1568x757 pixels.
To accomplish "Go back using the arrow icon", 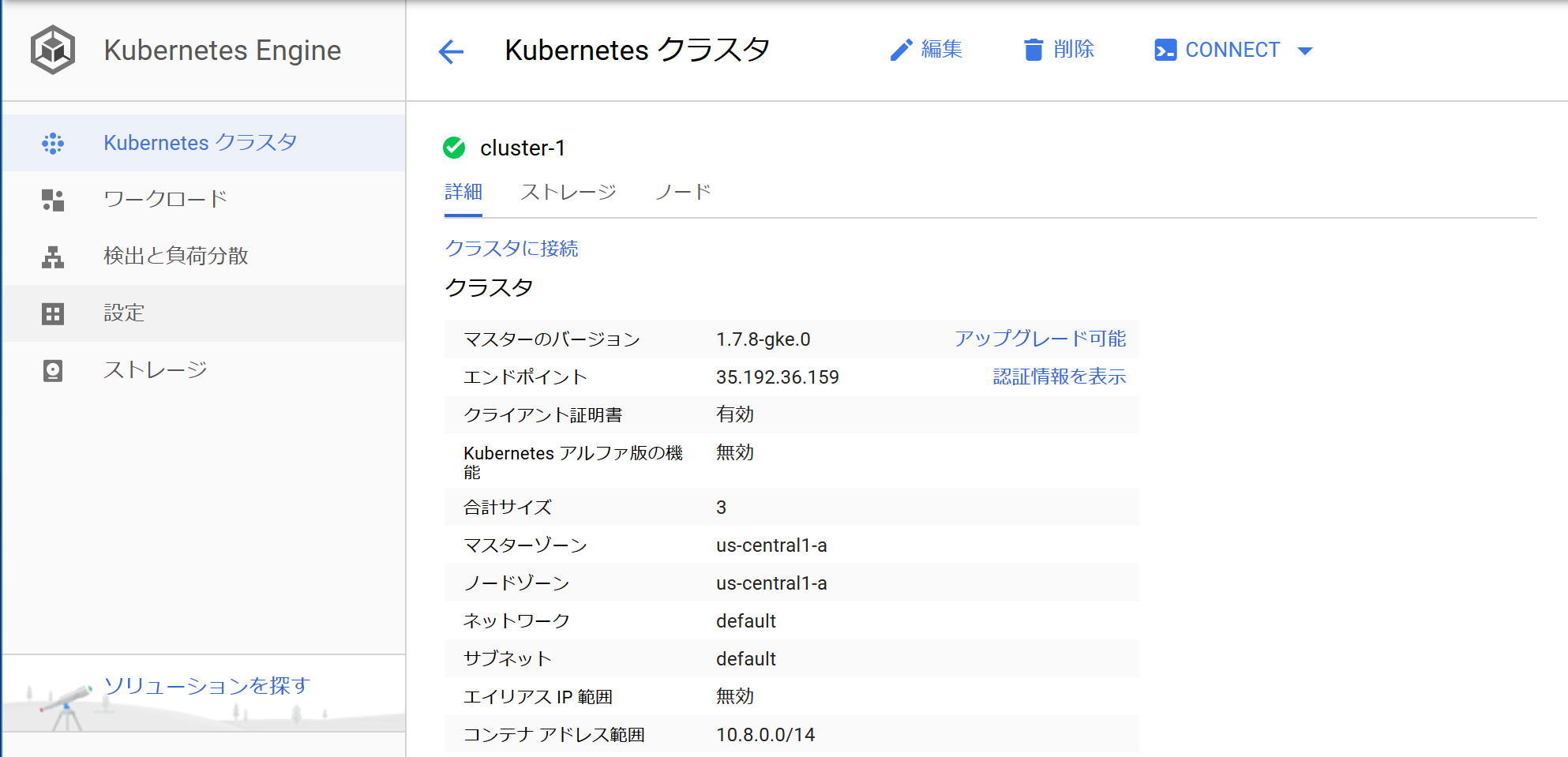I will coord(449,51).
